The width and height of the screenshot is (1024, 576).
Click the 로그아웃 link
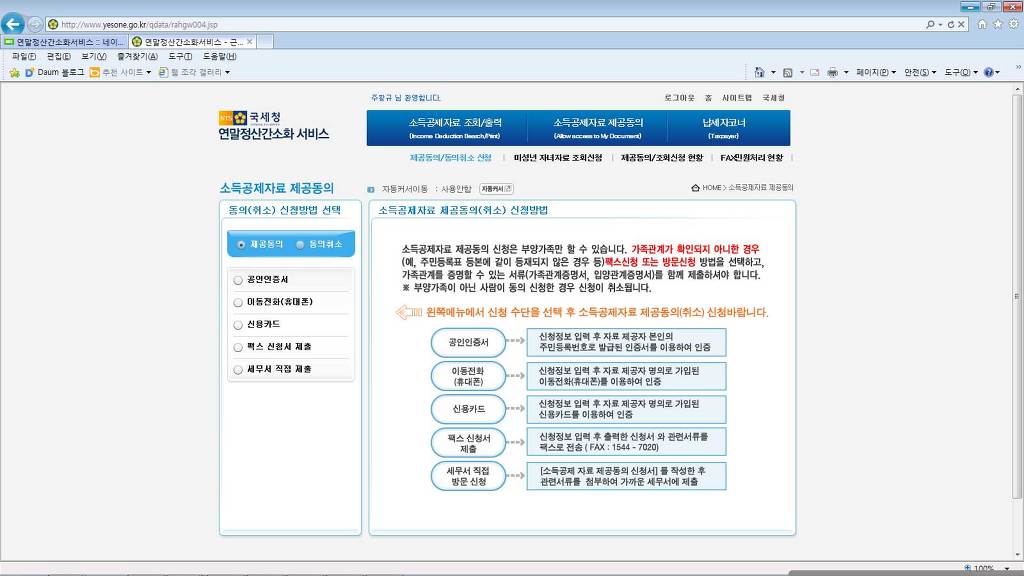click(x=679, y=98)
